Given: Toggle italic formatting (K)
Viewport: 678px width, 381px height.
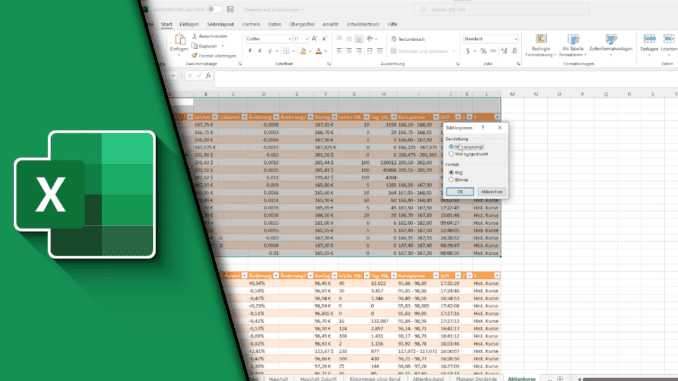Looking at the screenshot, I should [x=260, y=51].
